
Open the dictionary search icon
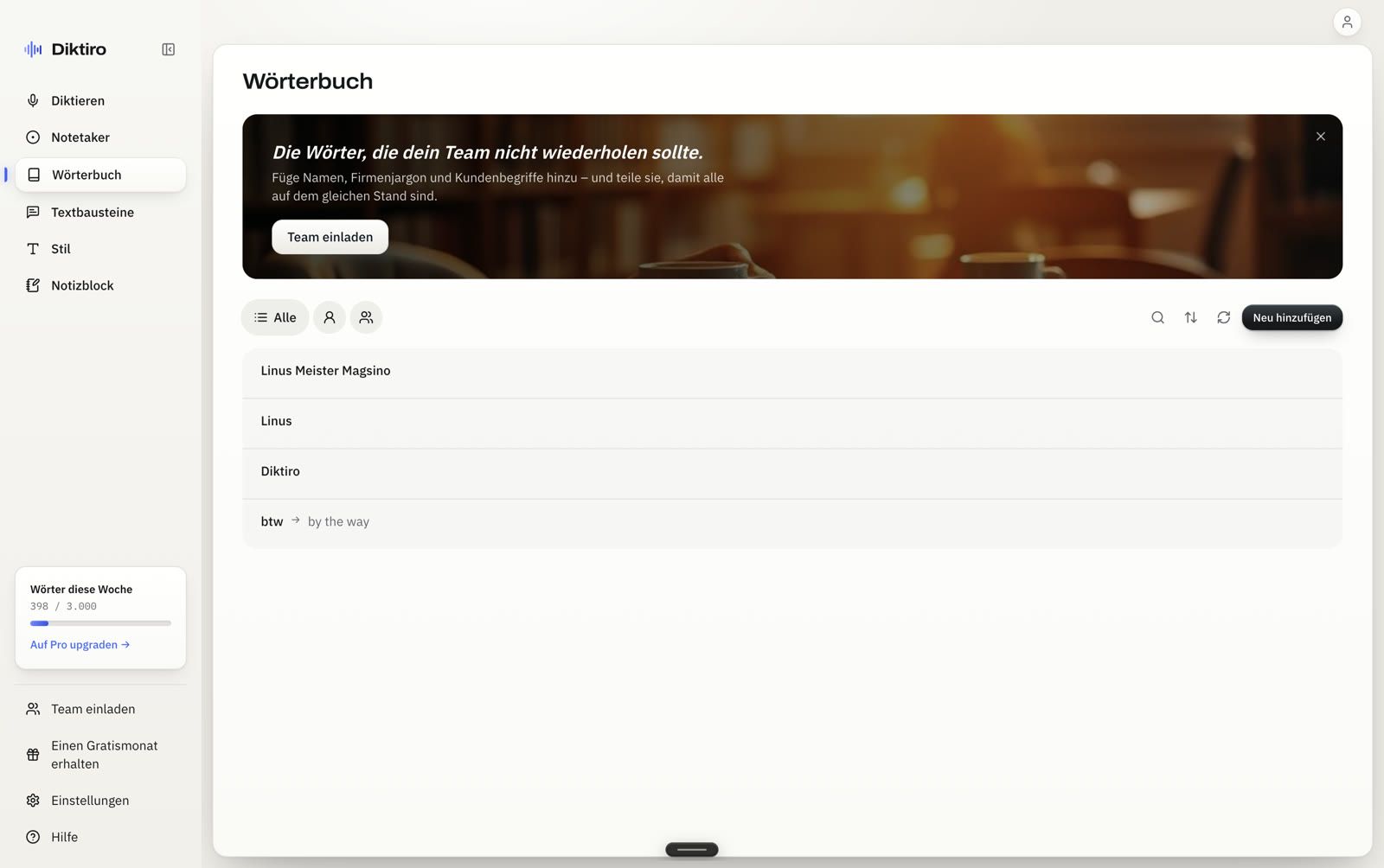coord(1157,318)
